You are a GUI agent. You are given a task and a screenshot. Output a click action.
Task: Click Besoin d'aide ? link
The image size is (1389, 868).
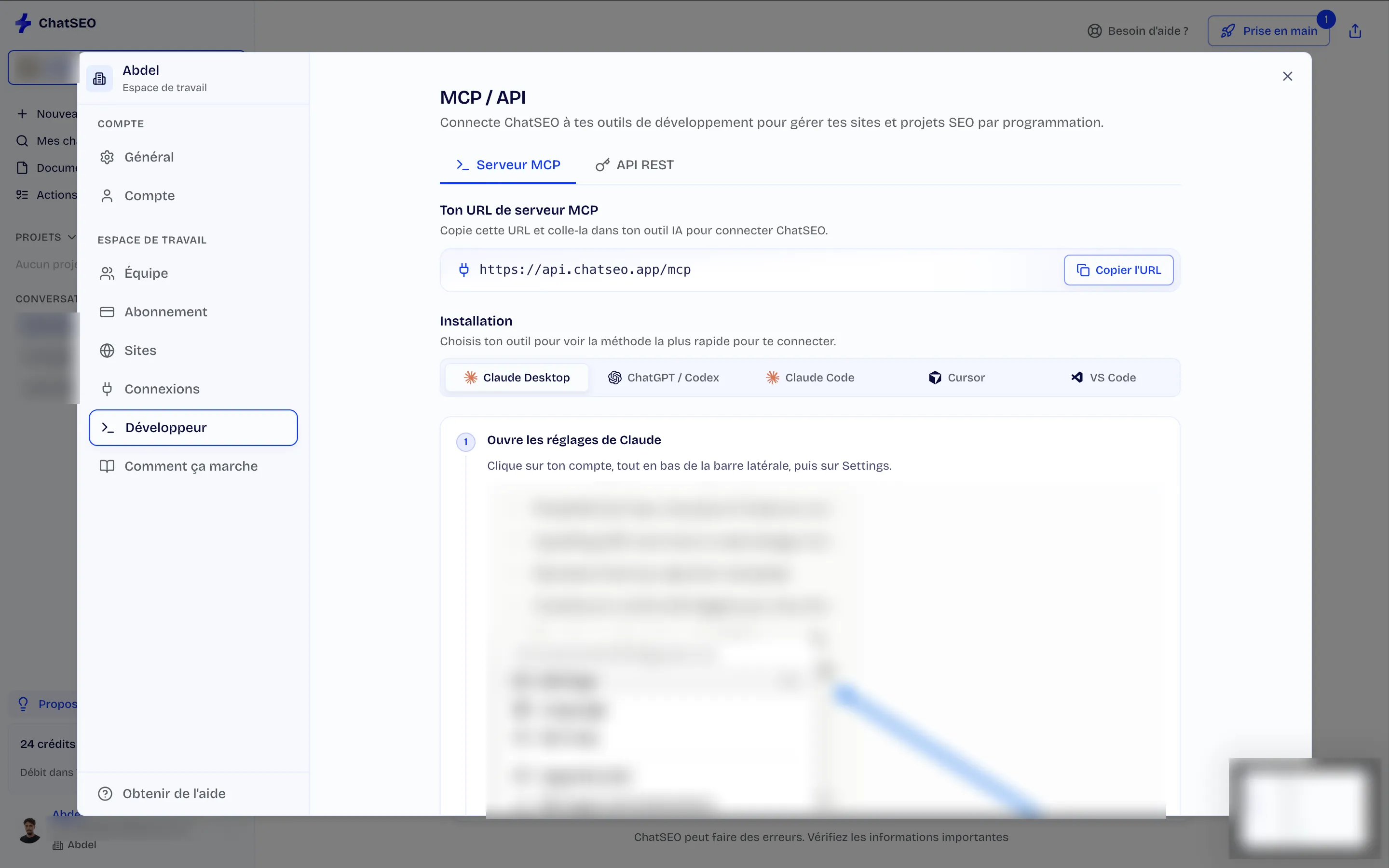[1138, 31]
